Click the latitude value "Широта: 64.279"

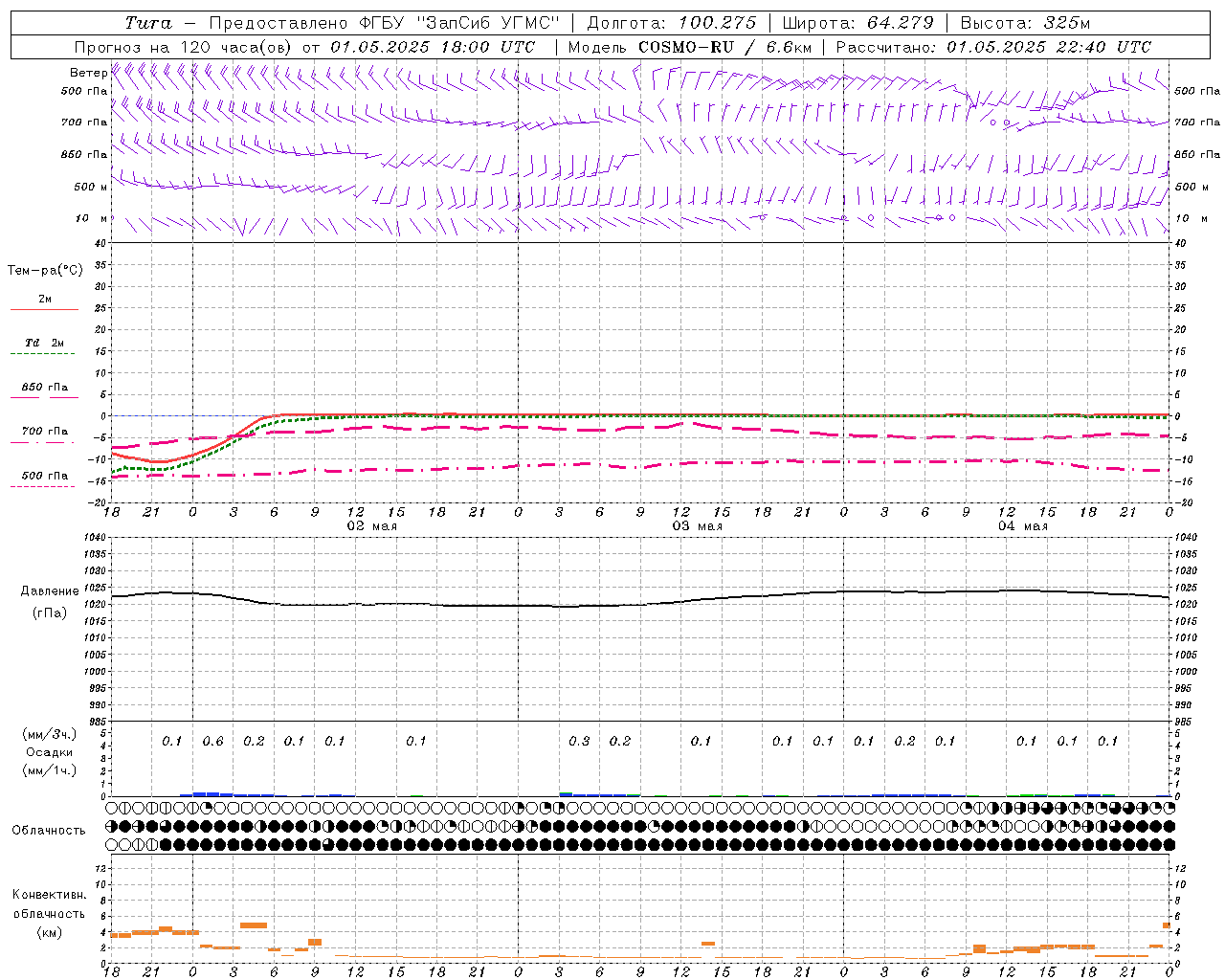(x=857, y=23)
